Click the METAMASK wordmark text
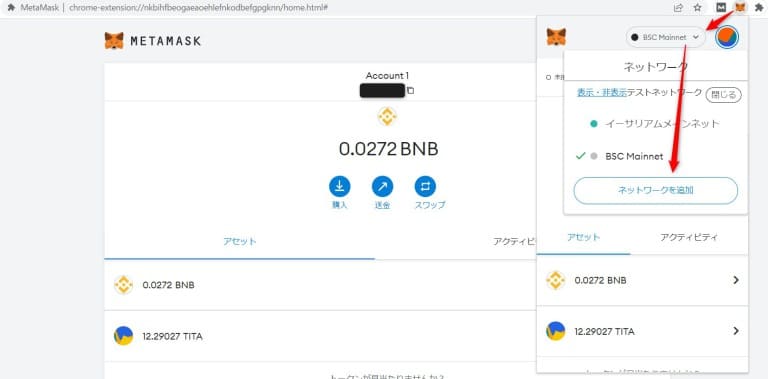Viewport: 768px width, 379px height. [x=166, y=41]
